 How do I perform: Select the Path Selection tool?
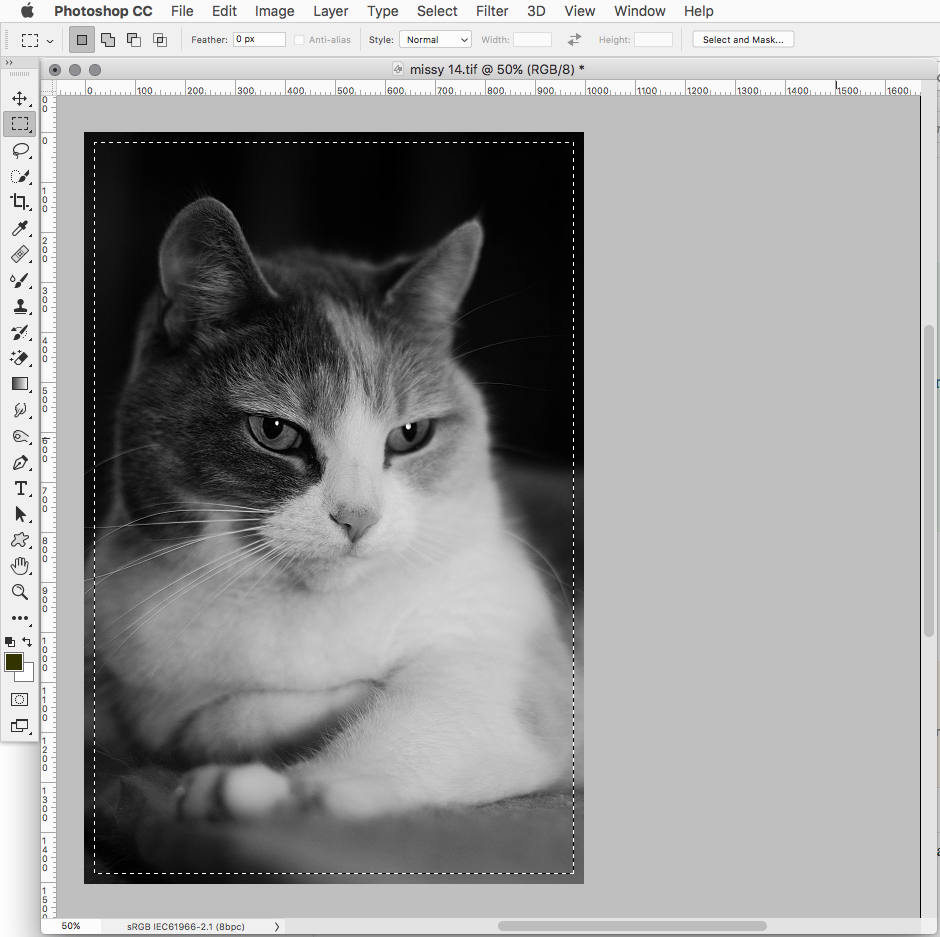coord(20,514)
